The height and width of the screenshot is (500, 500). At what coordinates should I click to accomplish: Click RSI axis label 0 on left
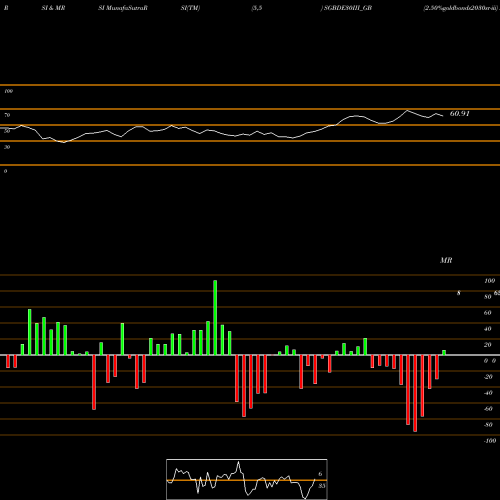tap(5, 171)
